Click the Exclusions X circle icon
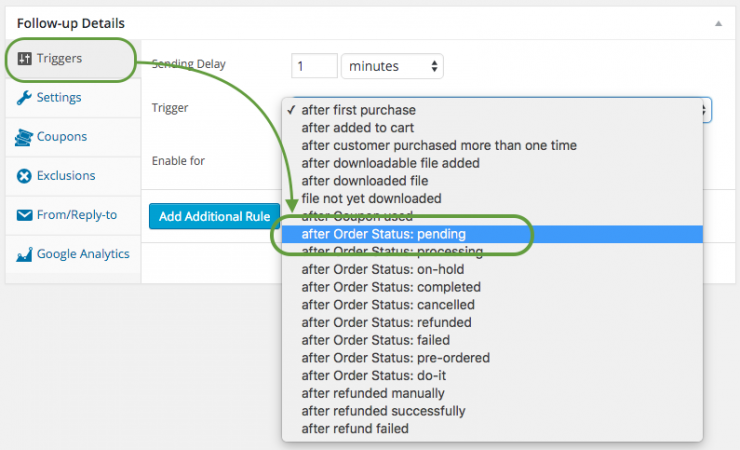This screenshot has height=450, width=740. (x=24, y=176)
